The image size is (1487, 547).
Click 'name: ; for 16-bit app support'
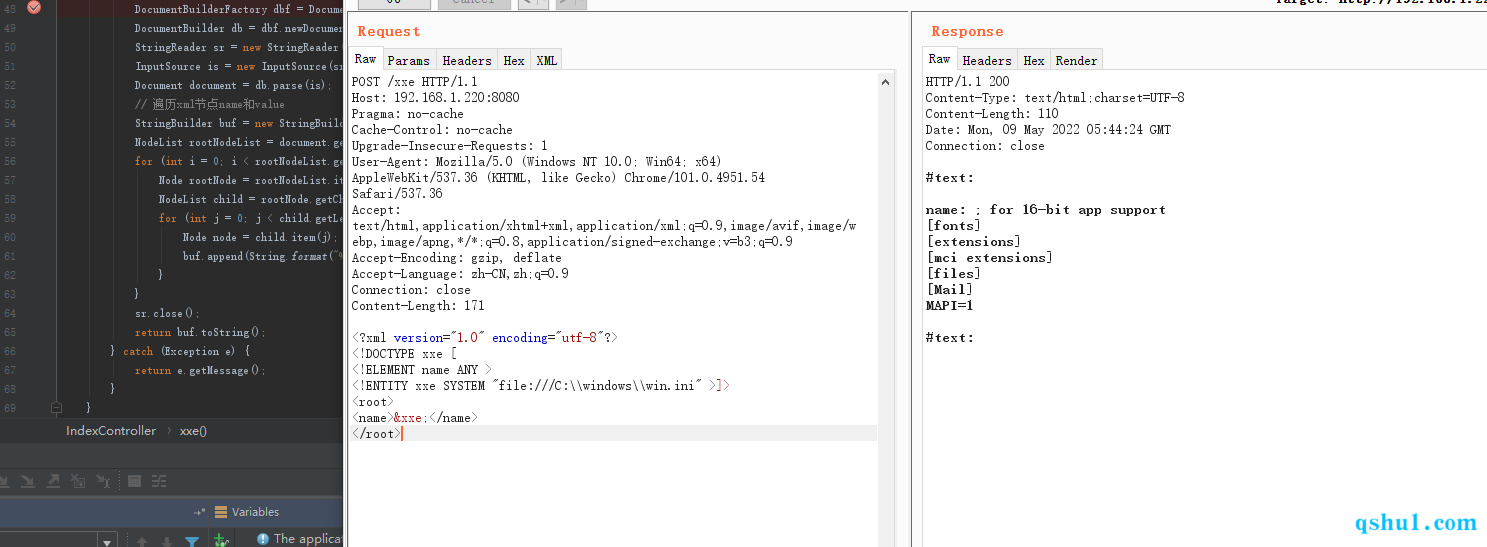tap(1045, 210)
